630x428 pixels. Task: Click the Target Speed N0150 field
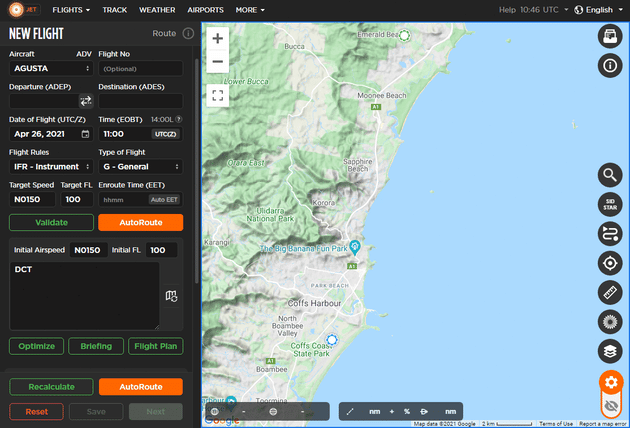click(32, 199)
